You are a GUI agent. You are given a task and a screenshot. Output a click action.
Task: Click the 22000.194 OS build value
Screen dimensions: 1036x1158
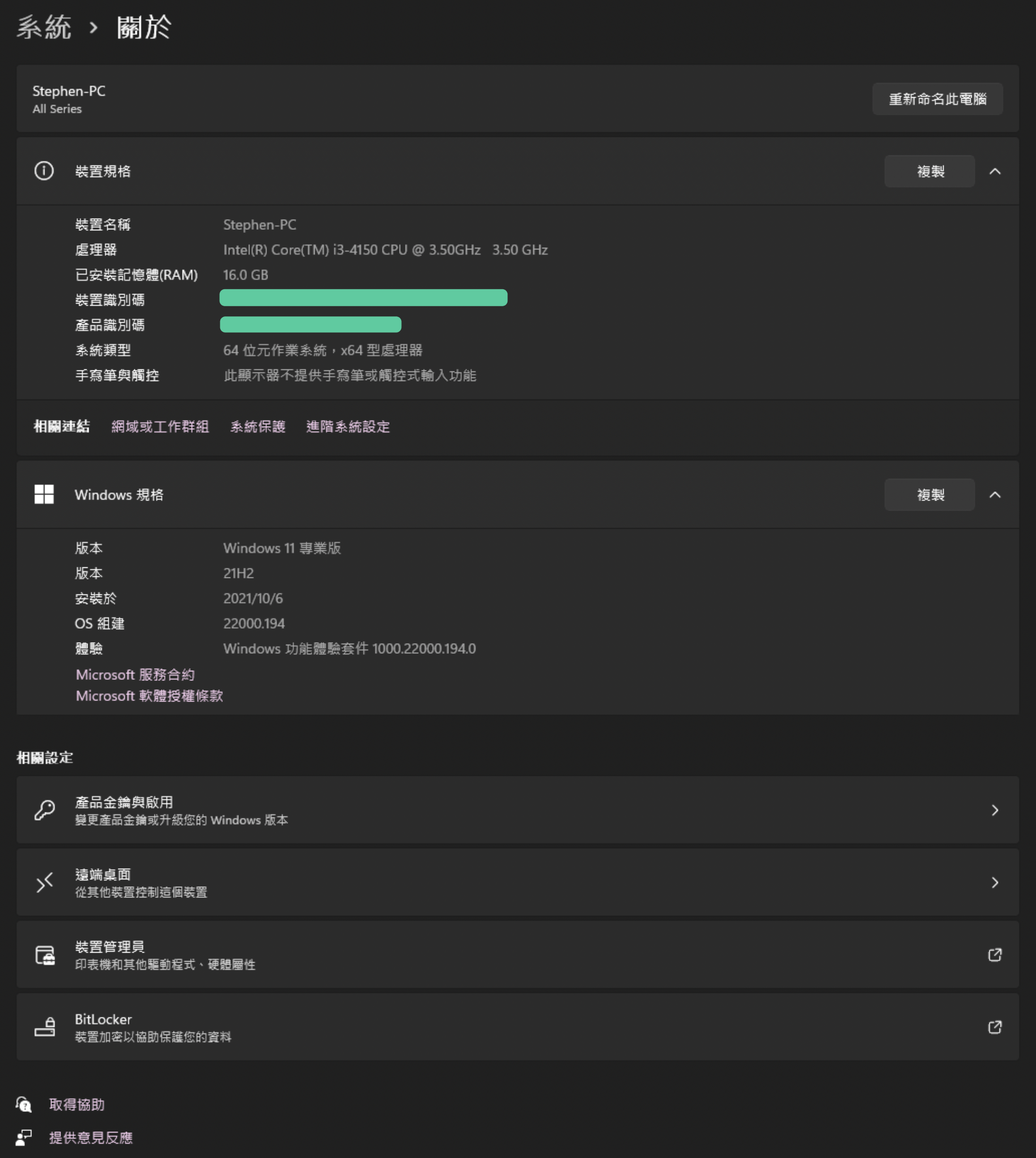click(254, 623)
